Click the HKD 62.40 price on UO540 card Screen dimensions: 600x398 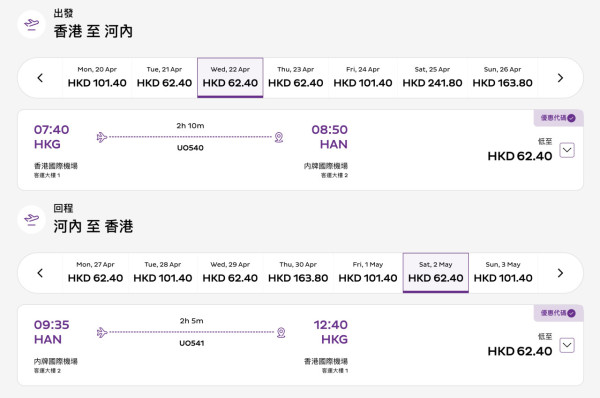(x=520, y=156)
